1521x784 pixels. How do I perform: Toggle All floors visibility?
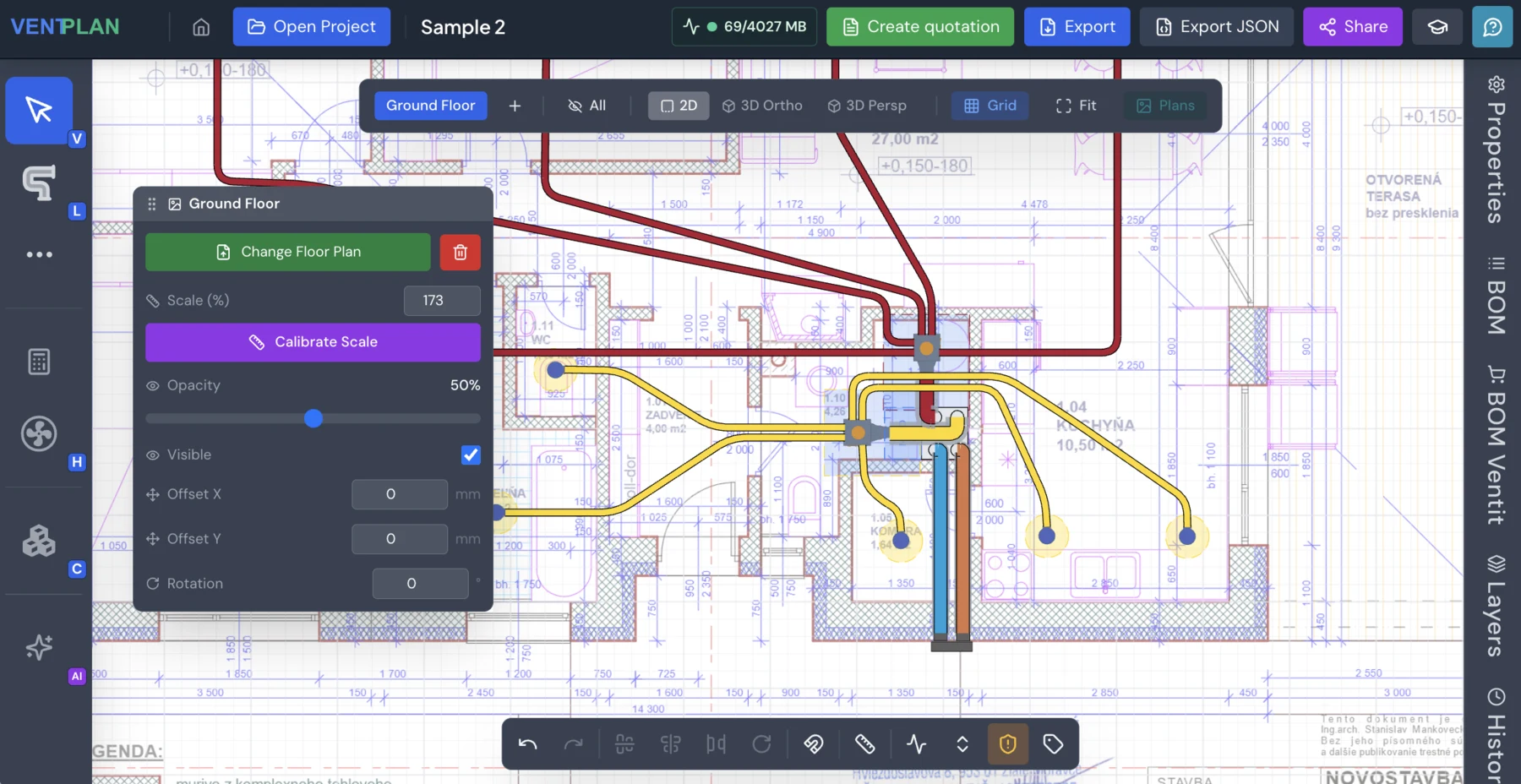tap(586, 106)
